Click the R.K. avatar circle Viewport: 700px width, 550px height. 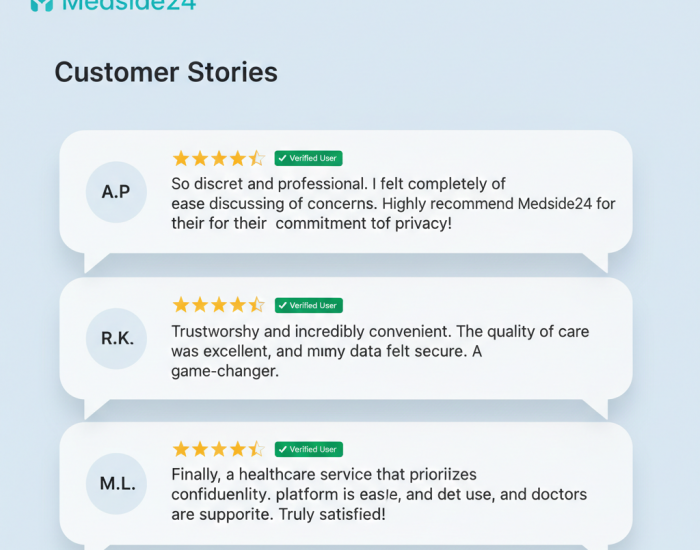[117, 338]
